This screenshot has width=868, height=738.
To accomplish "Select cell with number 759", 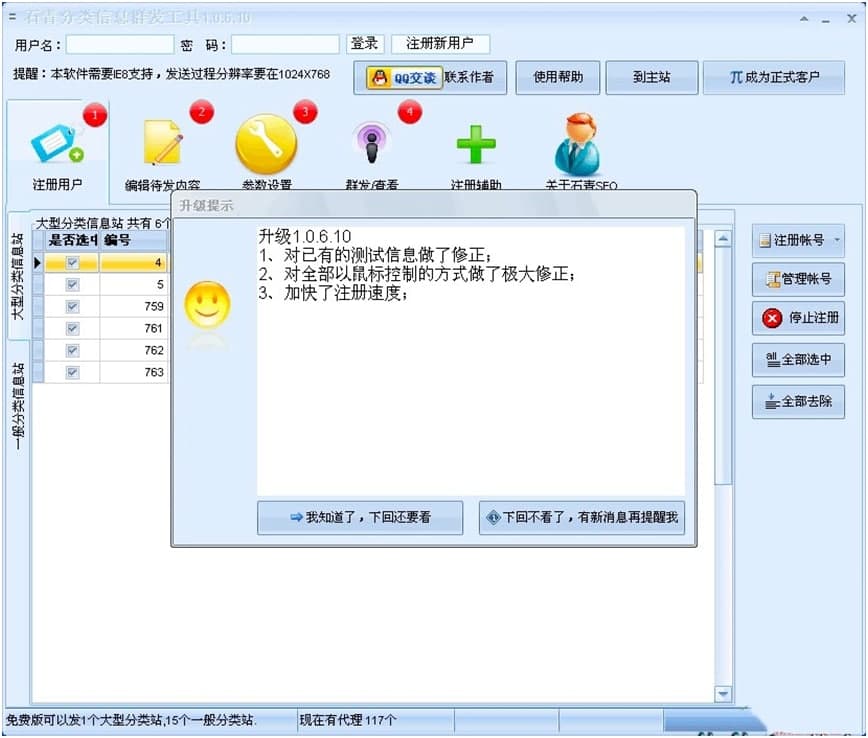I will (x=133, y=307).
